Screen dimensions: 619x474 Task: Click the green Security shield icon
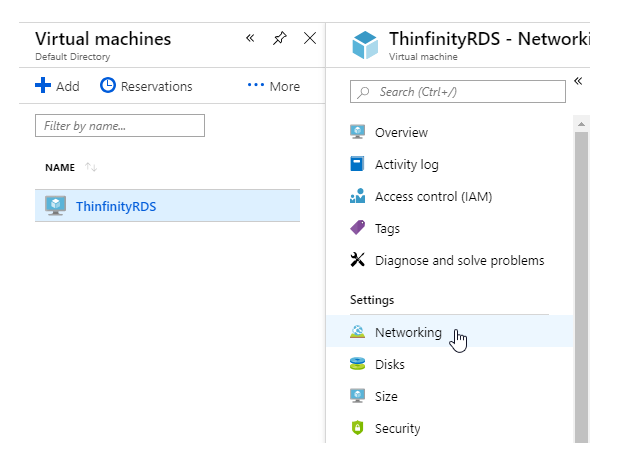(x=357, y=427)
